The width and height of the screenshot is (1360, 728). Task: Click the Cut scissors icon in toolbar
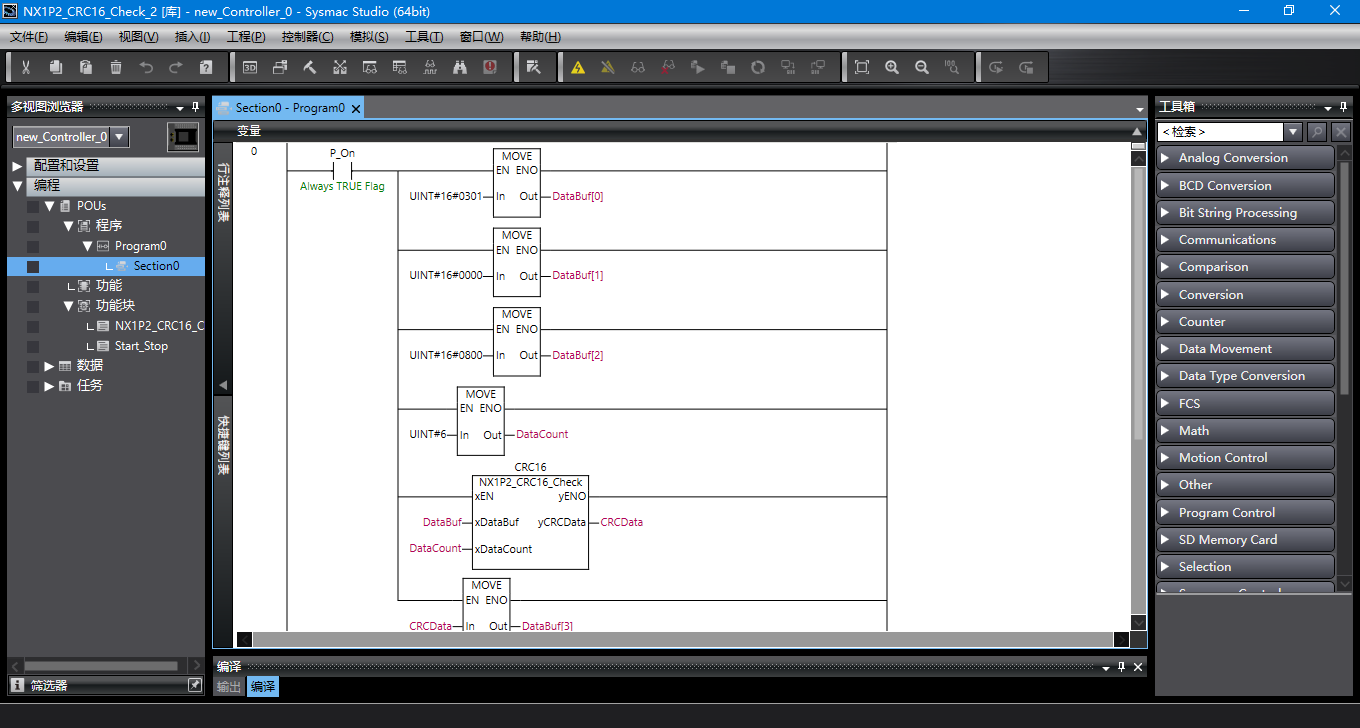(26, 67)
